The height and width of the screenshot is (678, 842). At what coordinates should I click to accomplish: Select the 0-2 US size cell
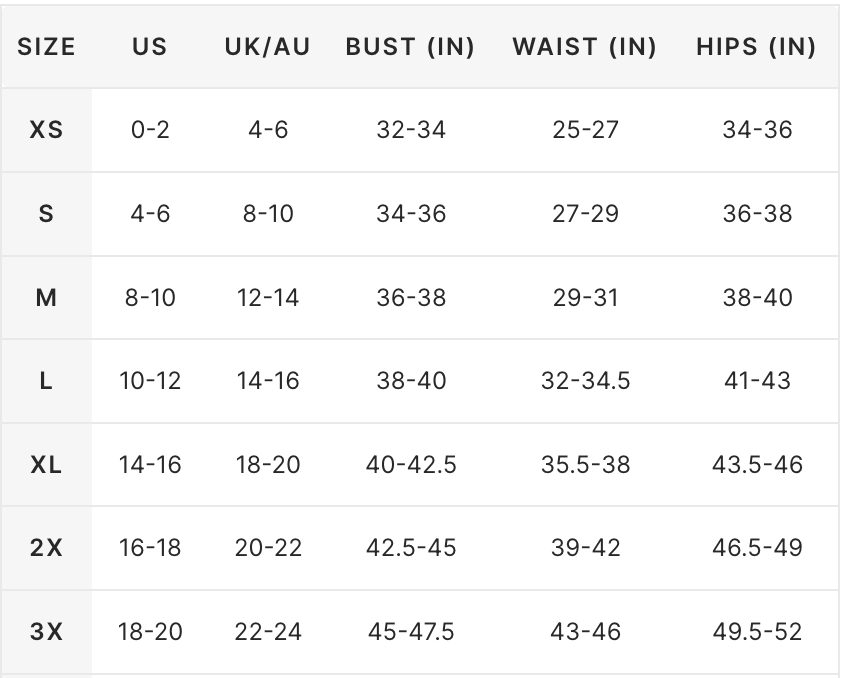150,130
